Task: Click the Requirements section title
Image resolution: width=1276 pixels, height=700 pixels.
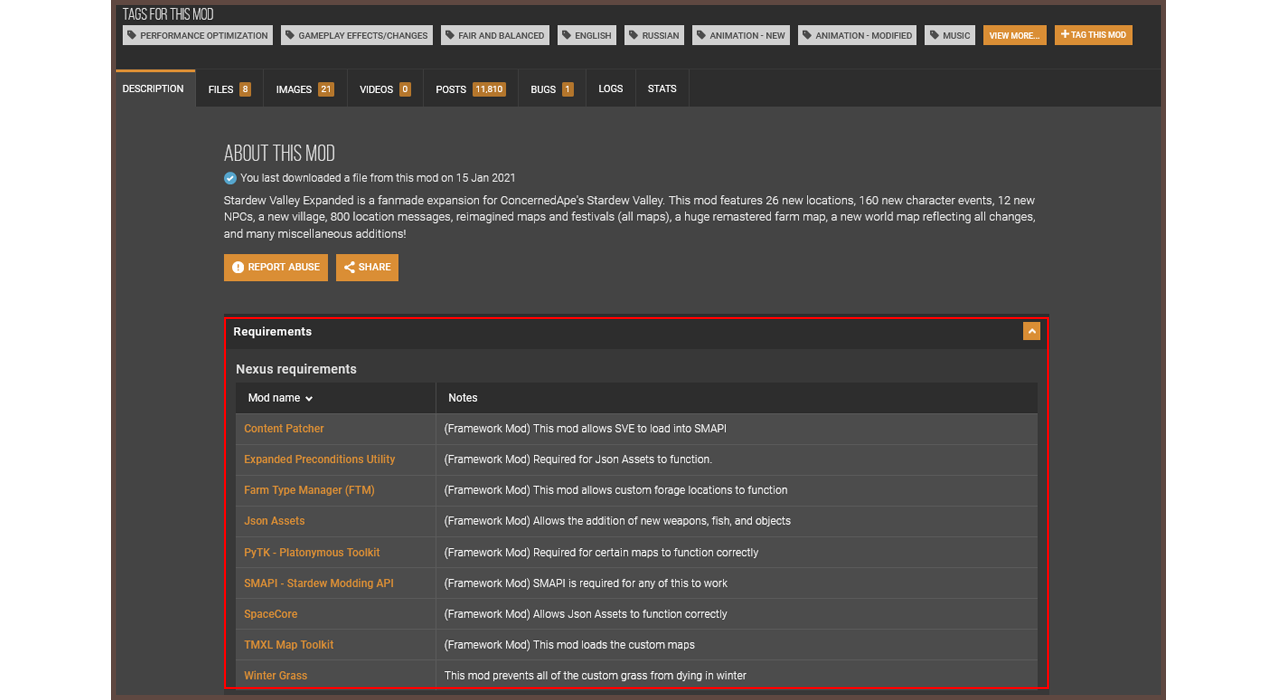Action: click(273, 332)
